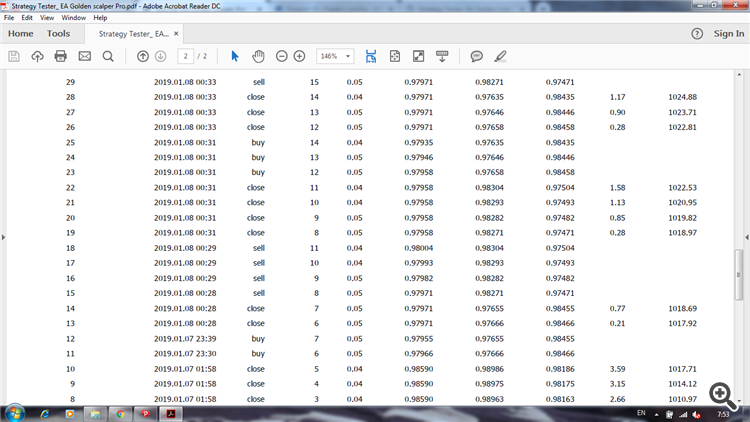Click the read mode keyboard icon
The height and width of the screenshot is (422, 750).
point(442,56)
